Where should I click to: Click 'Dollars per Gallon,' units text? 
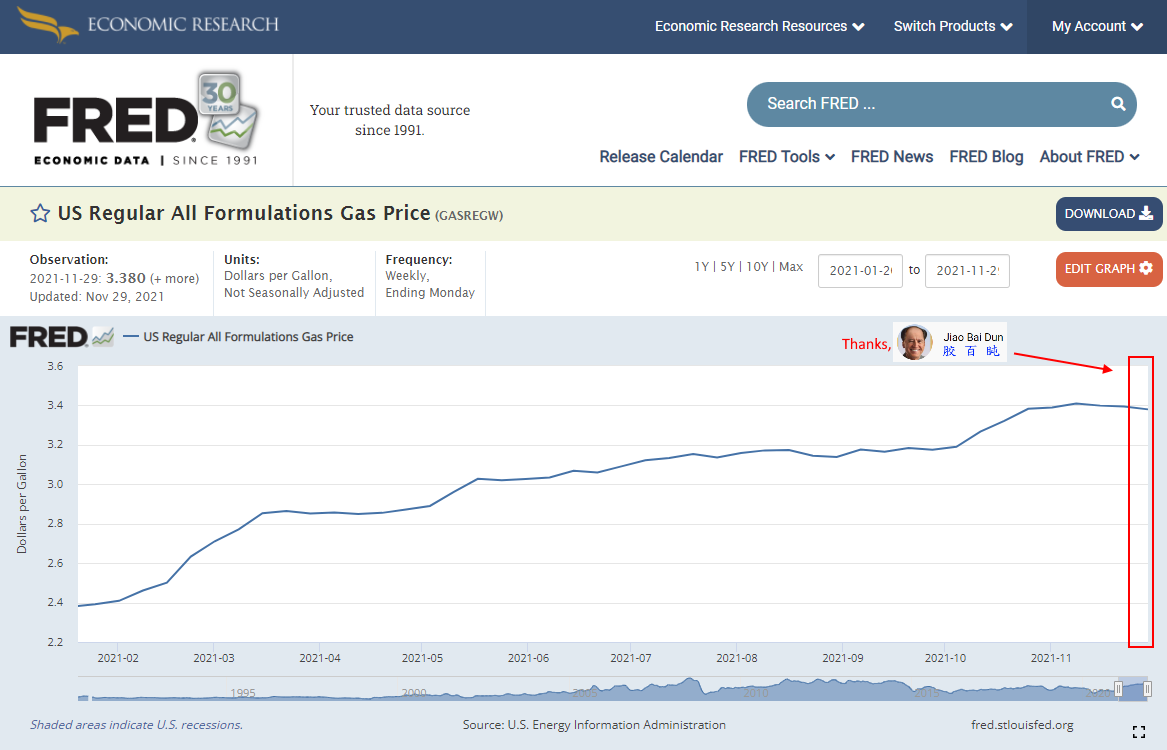click(x=278, y=276)
